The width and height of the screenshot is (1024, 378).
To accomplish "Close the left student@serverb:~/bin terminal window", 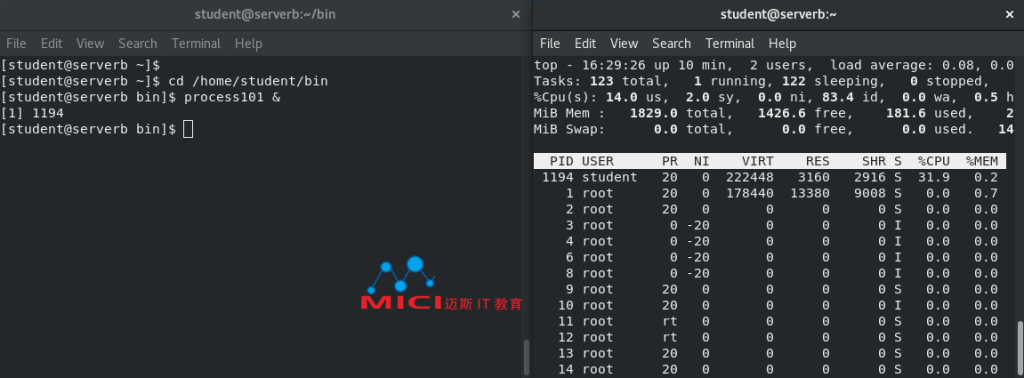I will [515, 14].
